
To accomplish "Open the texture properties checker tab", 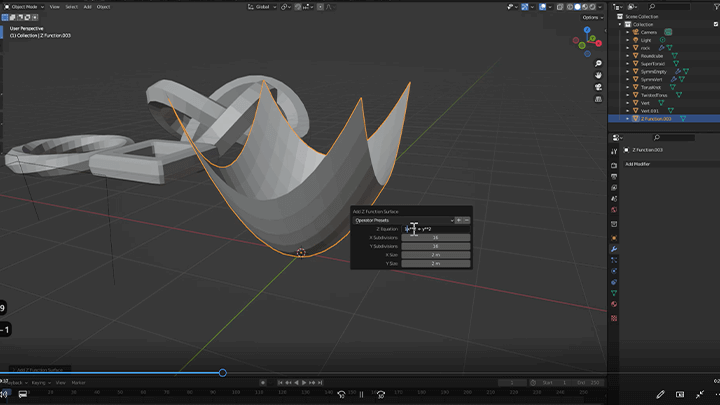I will tap(614, 318).
